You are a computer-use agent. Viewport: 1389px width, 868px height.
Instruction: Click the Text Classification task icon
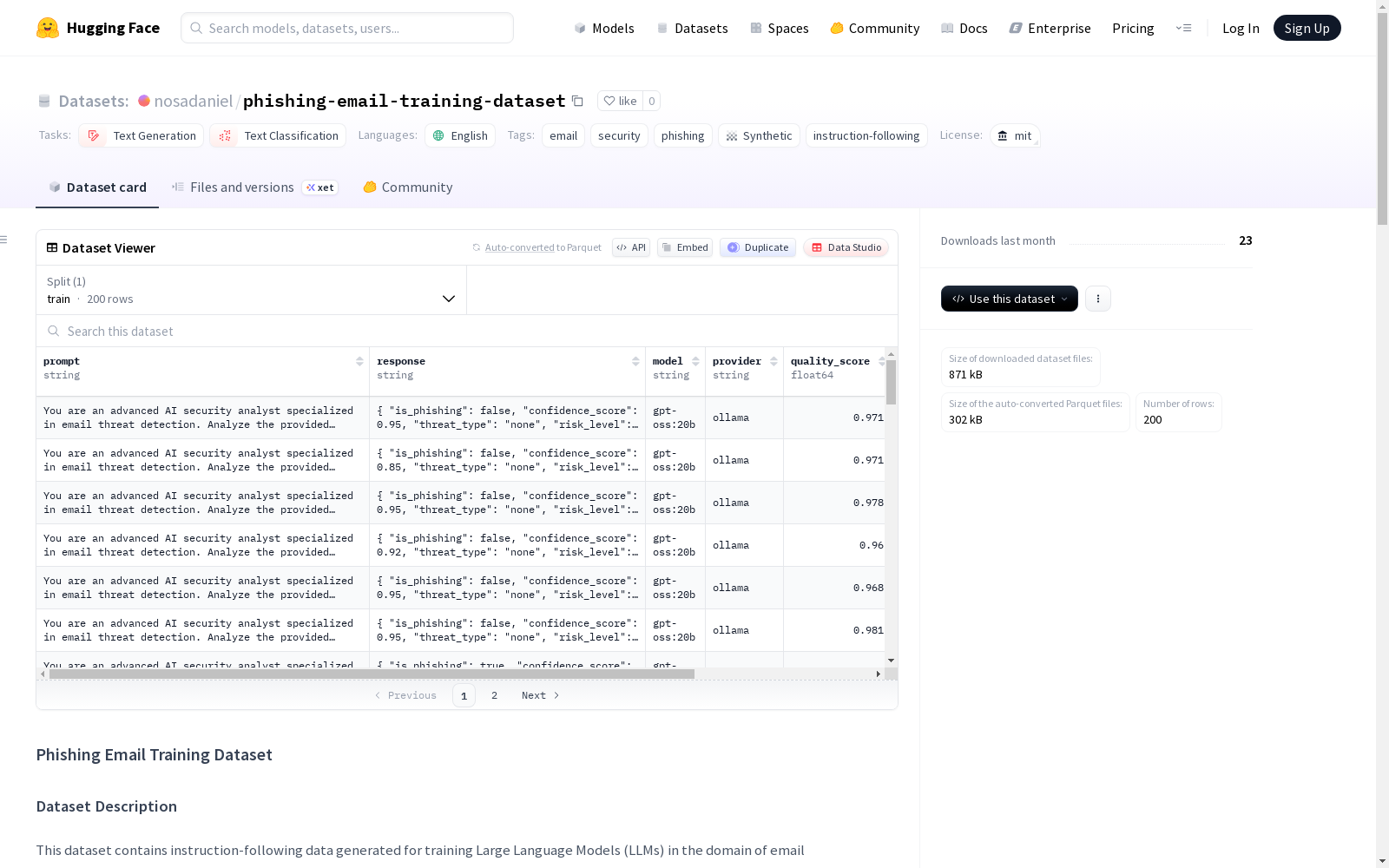click(225, 135)
